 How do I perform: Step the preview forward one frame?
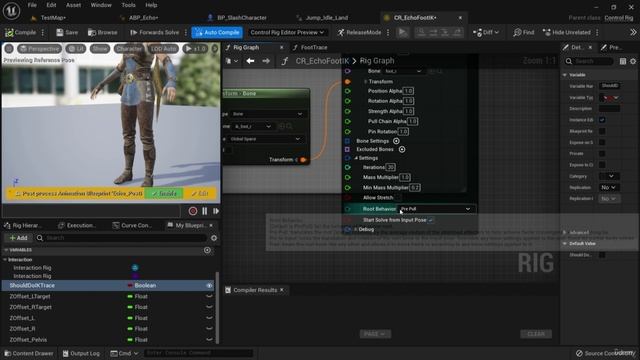[216, 211]
